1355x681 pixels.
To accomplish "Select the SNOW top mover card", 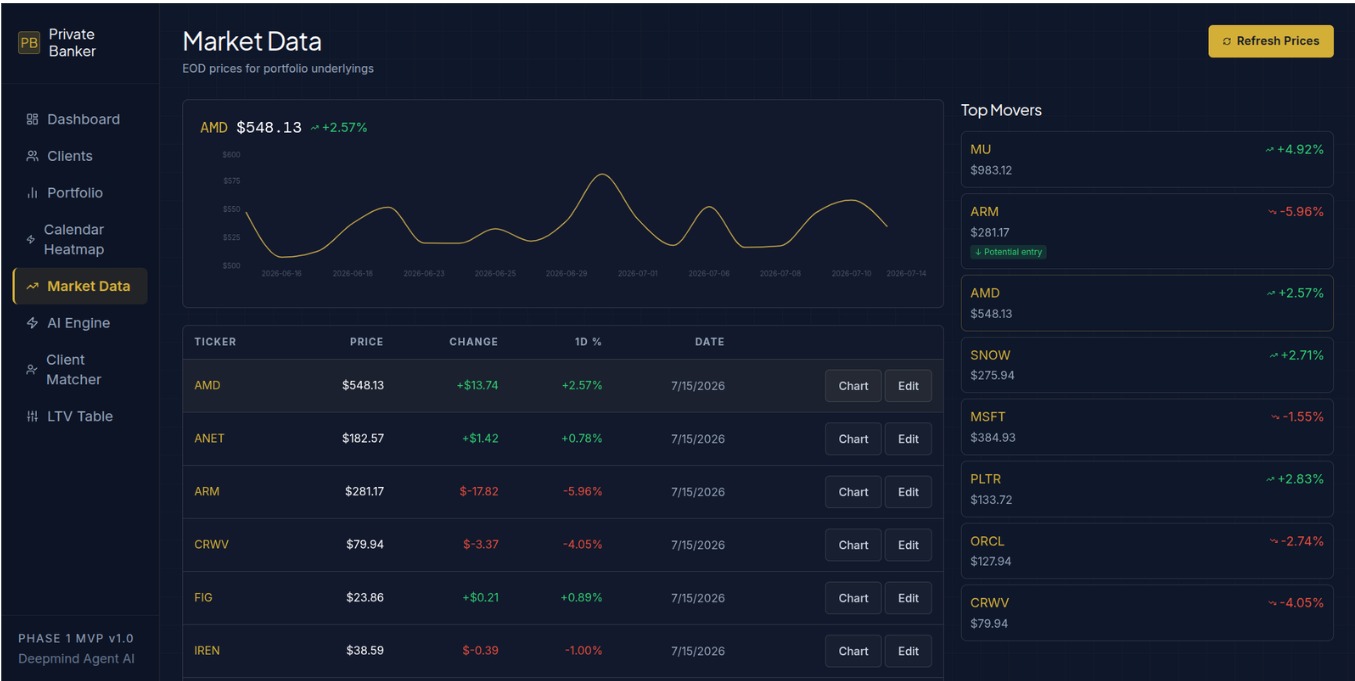I will (x=1147, y=365).
